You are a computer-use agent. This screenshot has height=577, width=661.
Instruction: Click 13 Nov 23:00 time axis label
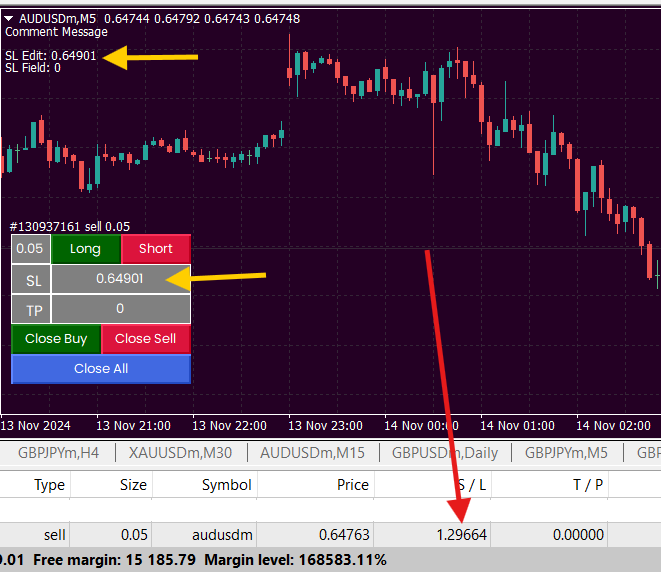tap(325, 426)
